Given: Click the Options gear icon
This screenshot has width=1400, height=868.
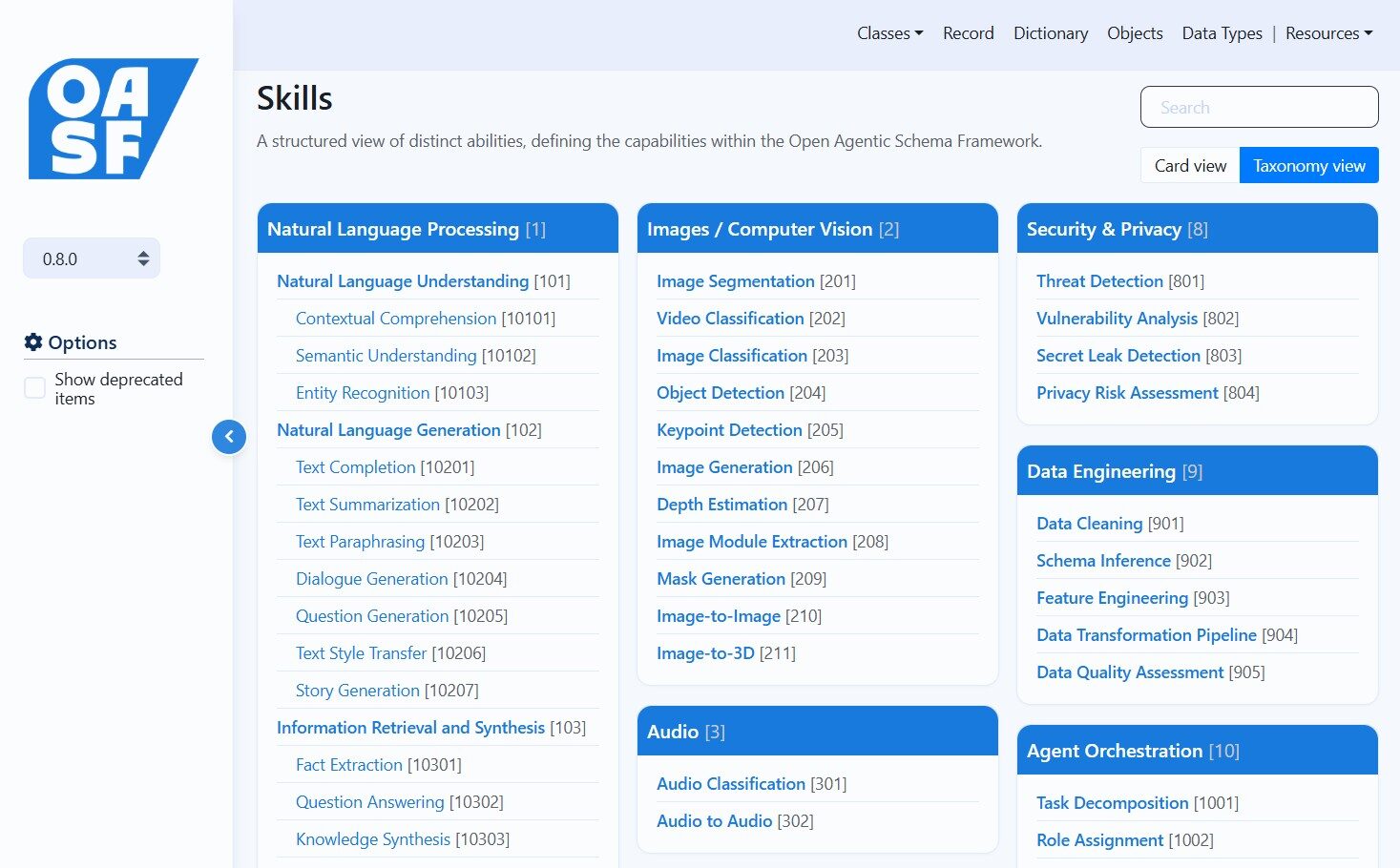Looking at the screenshot, I should pyautogui.click(x=33, y=342).
